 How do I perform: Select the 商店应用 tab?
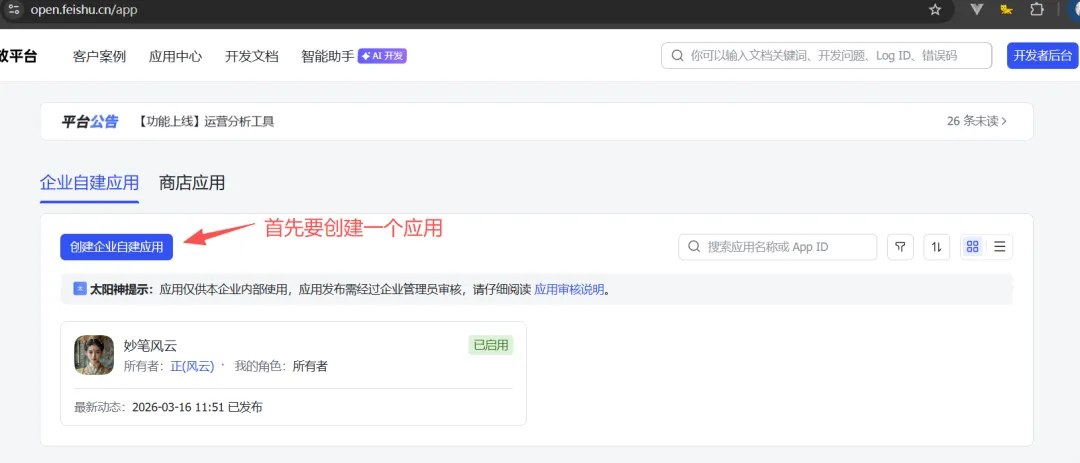click(x=191, y=183)
